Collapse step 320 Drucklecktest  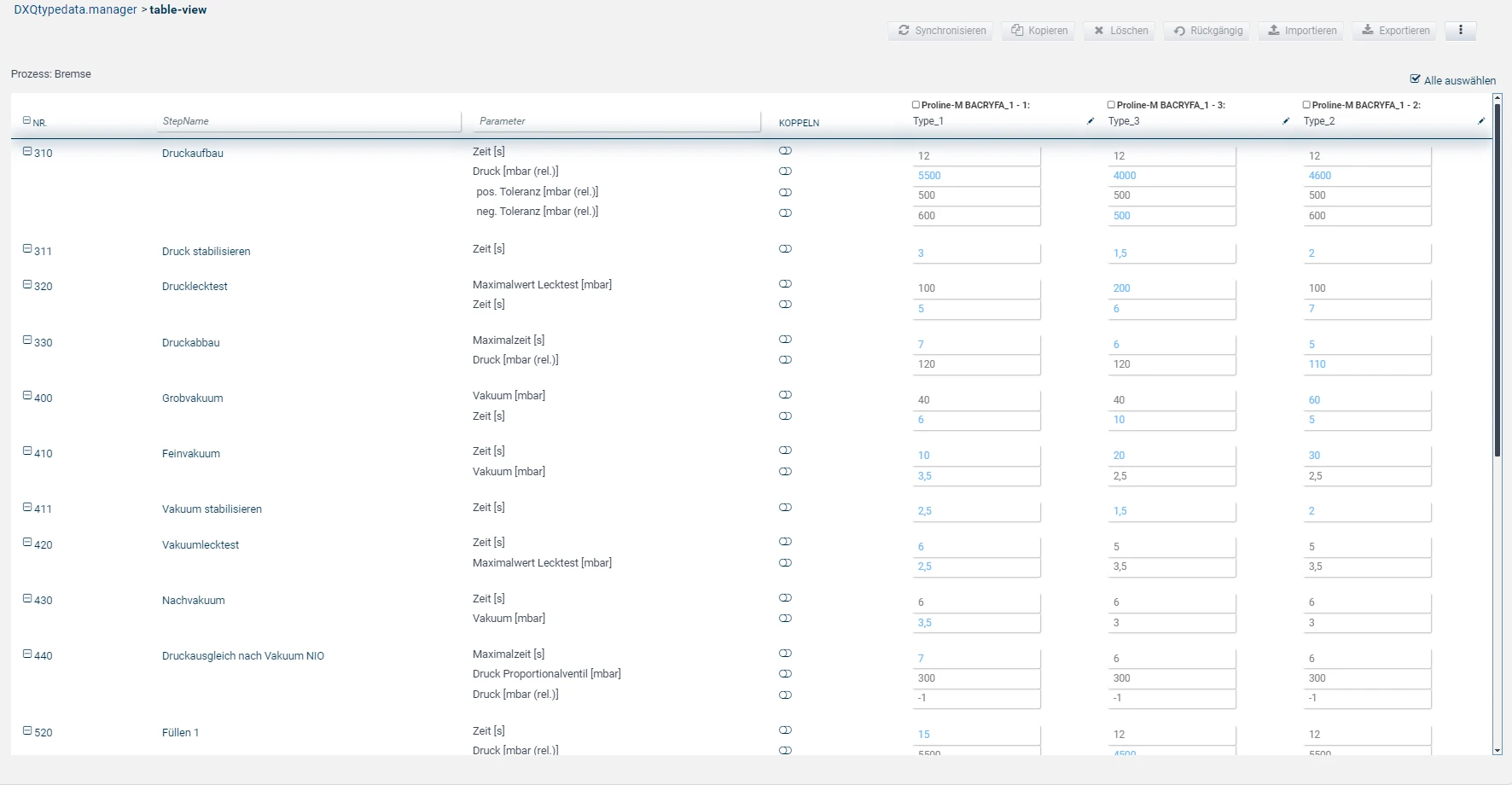click(27, 284)
